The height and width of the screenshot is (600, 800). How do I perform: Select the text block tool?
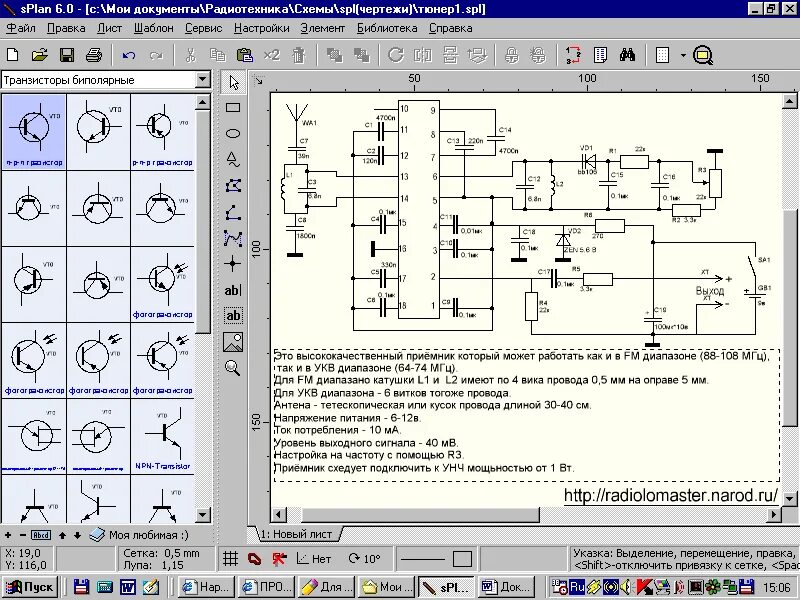[233, 316]
